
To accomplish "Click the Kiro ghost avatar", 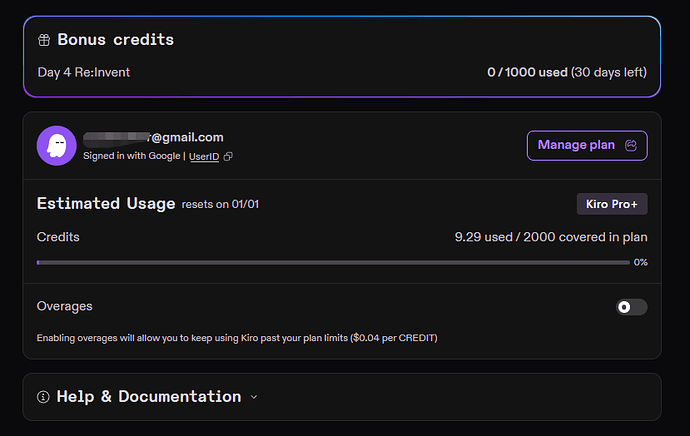I will [x=56, y=146].
